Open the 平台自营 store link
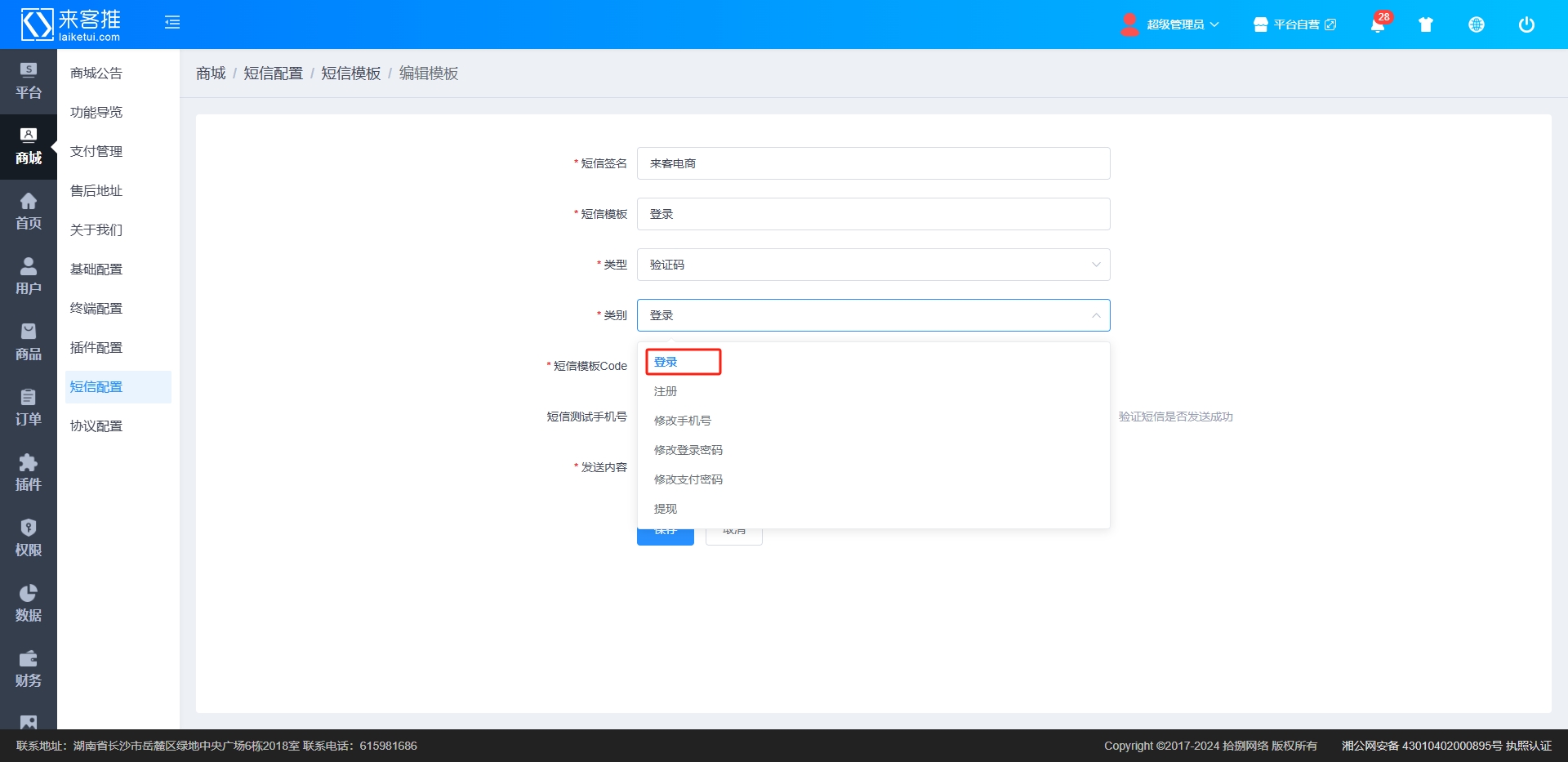 pos(1295,25)
